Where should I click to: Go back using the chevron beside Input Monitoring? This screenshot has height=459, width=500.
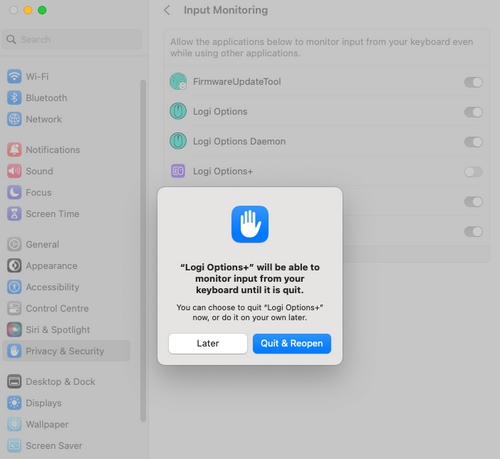[167, 10]
